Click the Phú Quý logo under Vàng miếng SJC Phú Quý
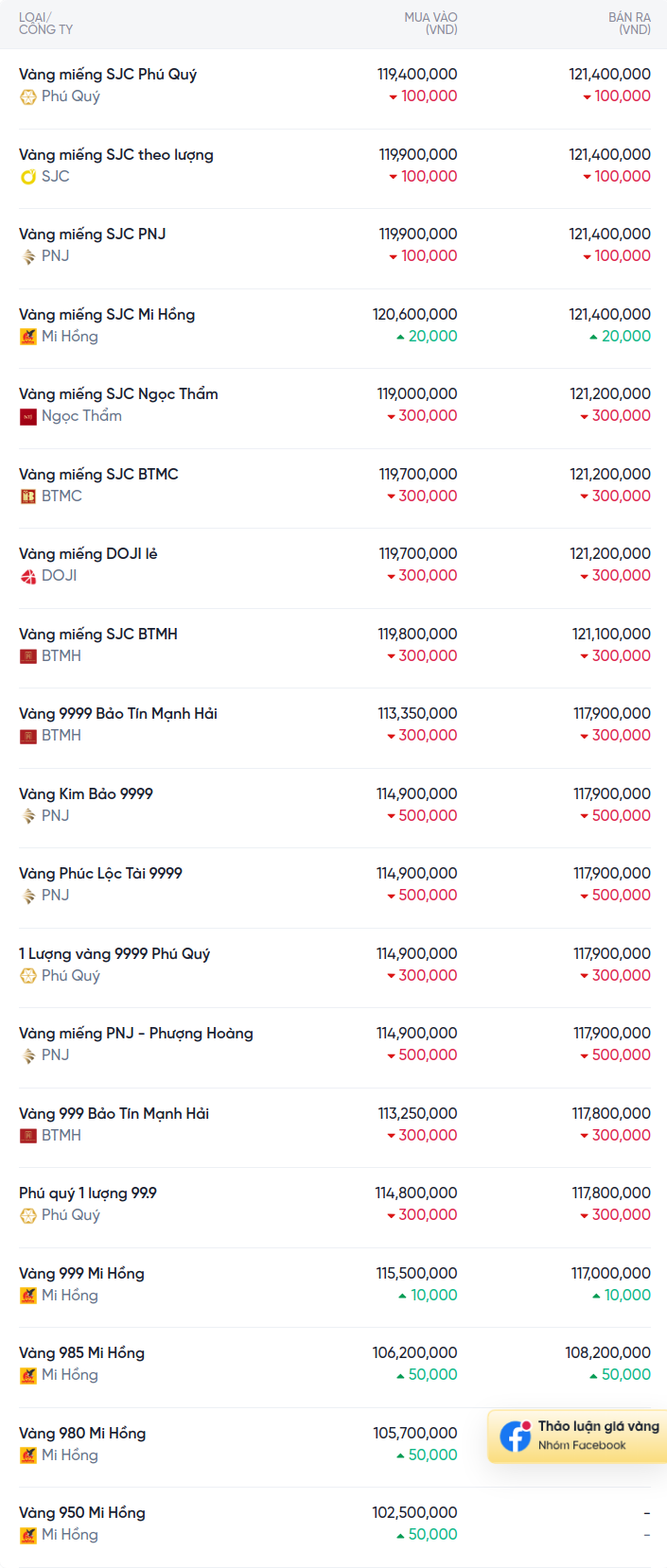 pyautogui.click(x=28, y=96)
